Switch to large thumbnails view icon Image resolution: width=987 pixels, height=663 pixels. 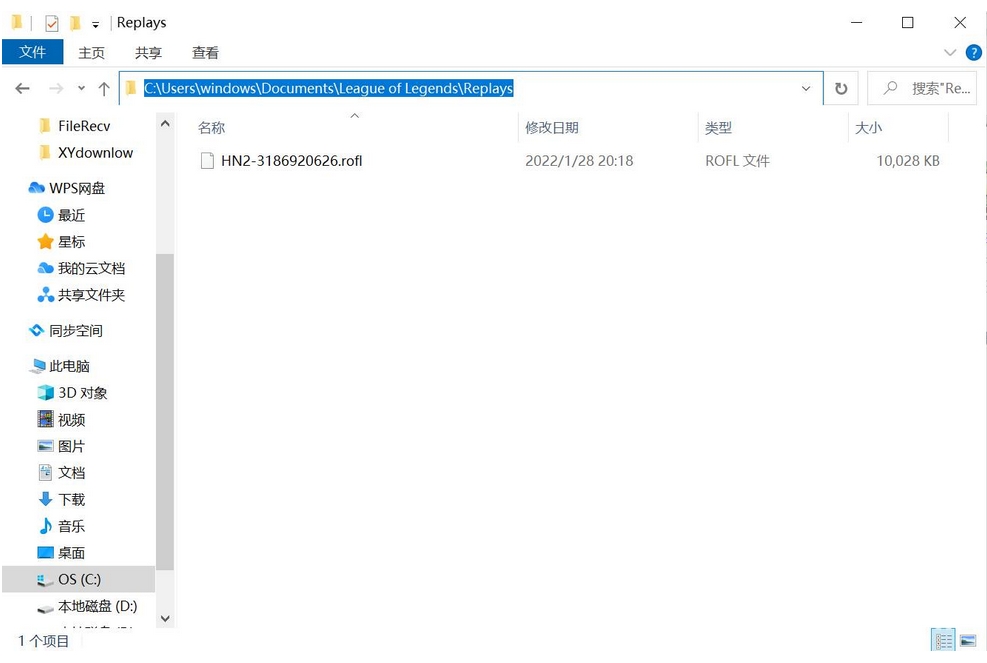[x=967, y=640]
